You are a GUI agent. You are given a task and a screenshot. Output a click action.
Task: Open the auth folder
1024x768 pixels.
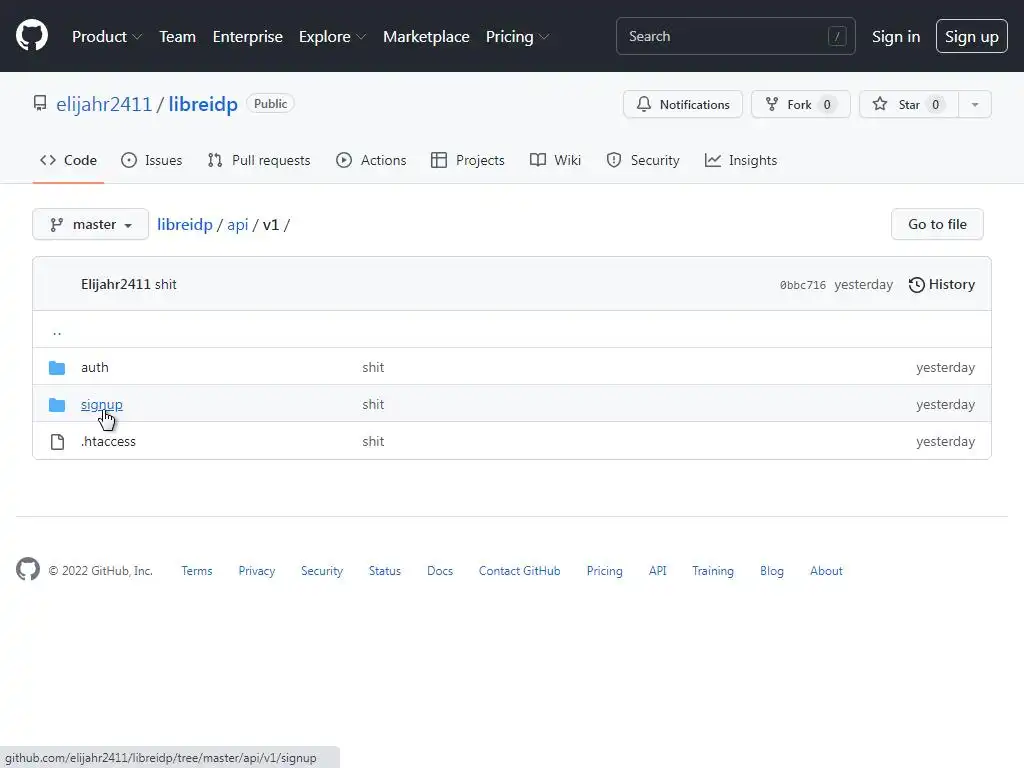click(x=95, y=368)
